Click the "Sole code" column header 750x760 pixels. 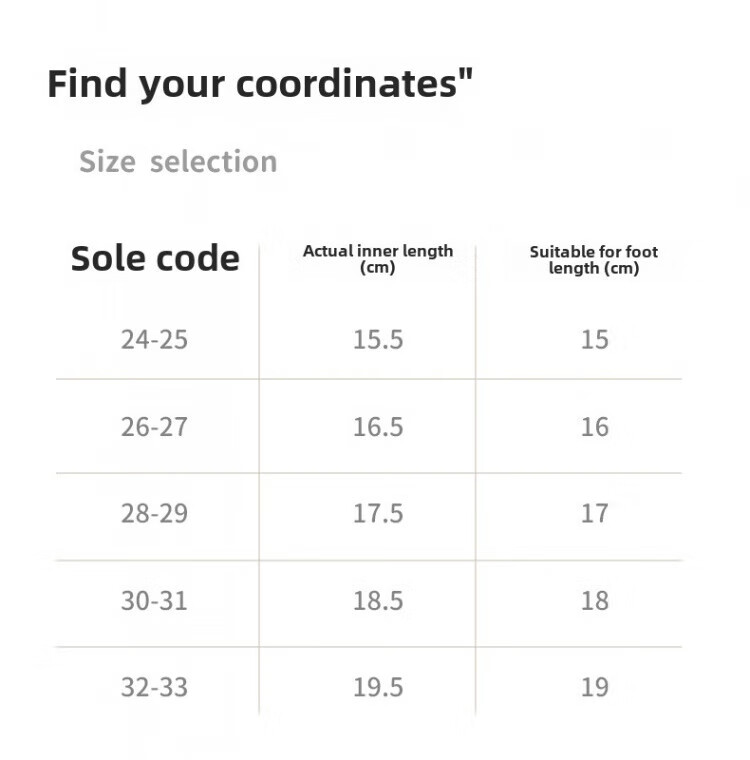(x=155, y=259)
